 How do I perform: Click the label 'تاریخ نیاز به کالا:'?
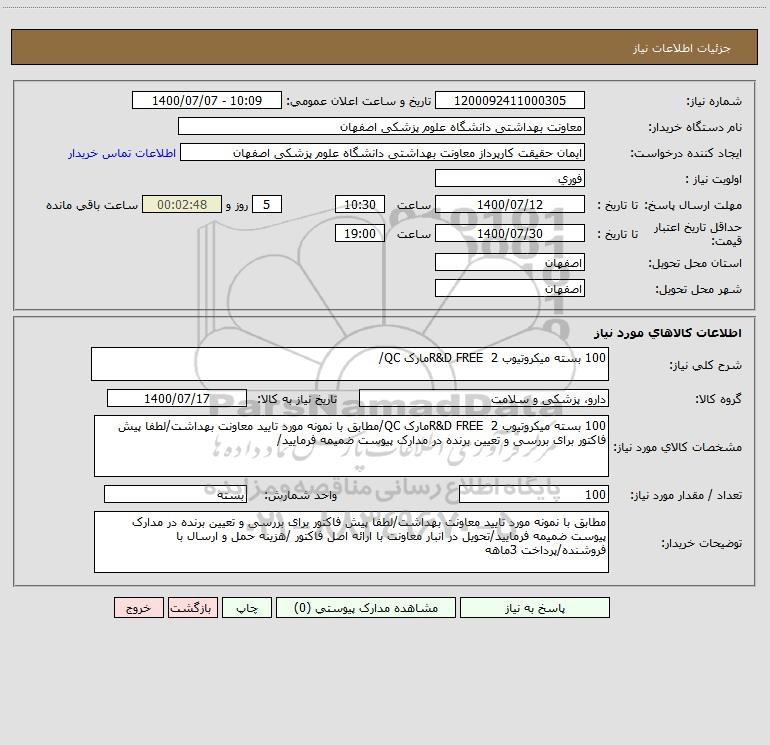297,400
